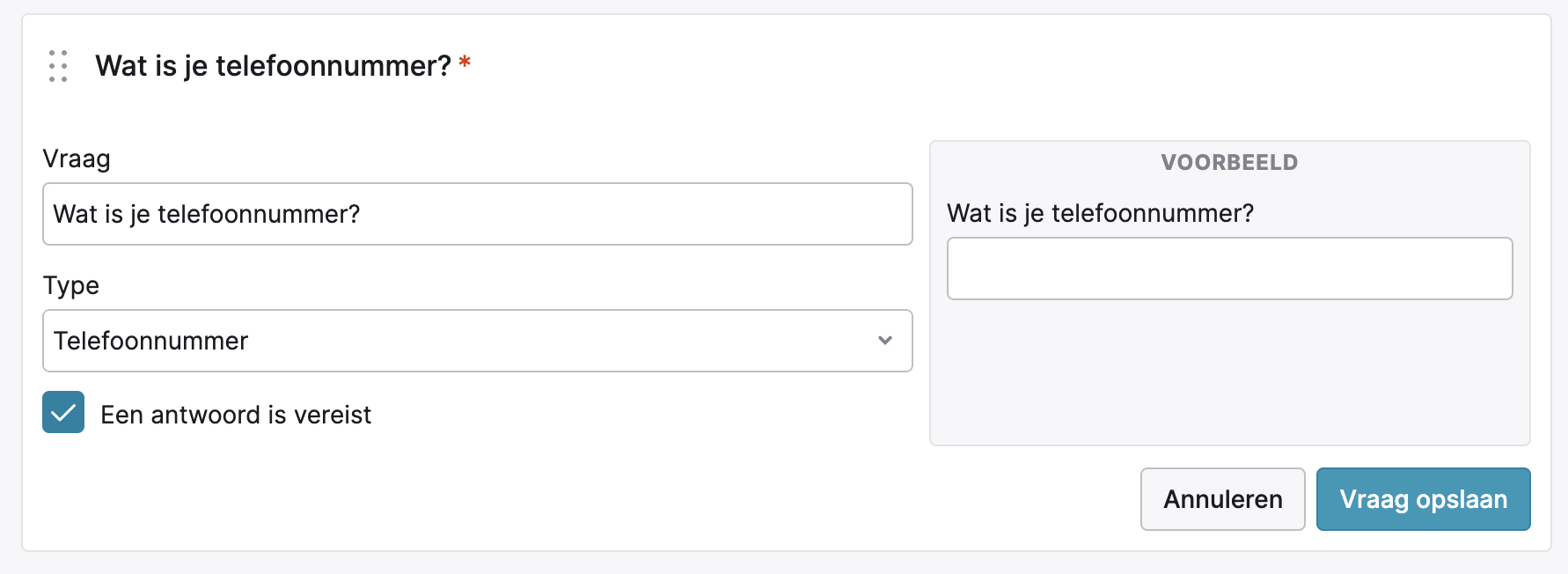Click the red required asterisk in the title
Image resolution: width=1568 pixels, height=574 pixels.
[x=465, y=63]
